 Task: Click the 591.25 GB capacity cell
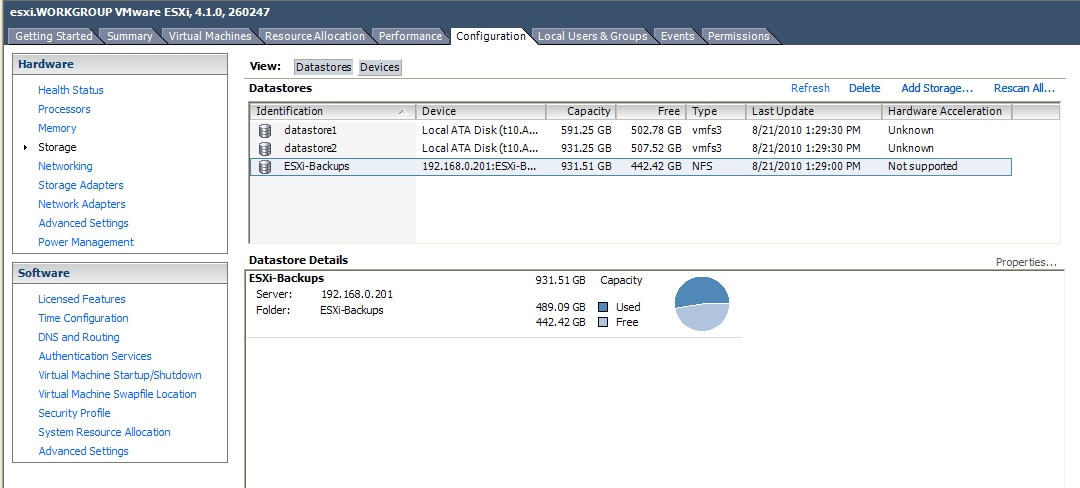click(x=585, y=130)
